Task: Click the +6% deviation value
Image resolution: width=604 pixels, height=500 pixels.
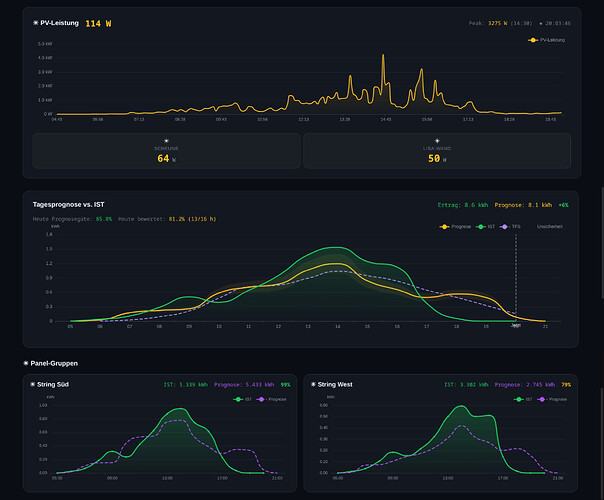Action: click(x=563, y=205)
